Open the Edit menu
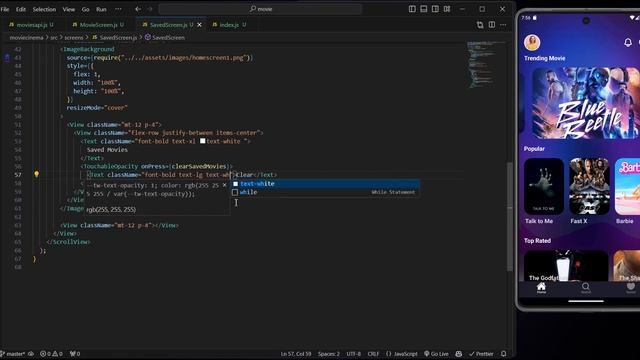 21,9
